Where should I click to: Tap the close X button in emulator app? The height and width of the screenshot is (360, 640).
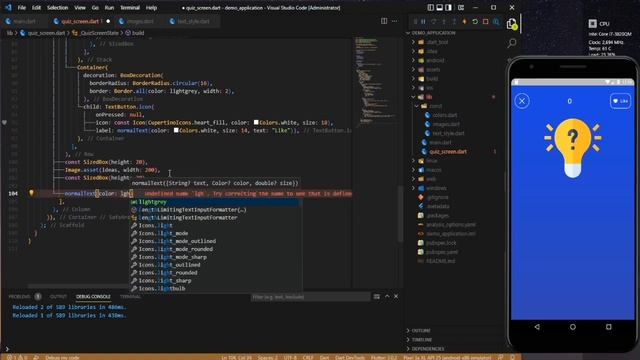[522, 101]
